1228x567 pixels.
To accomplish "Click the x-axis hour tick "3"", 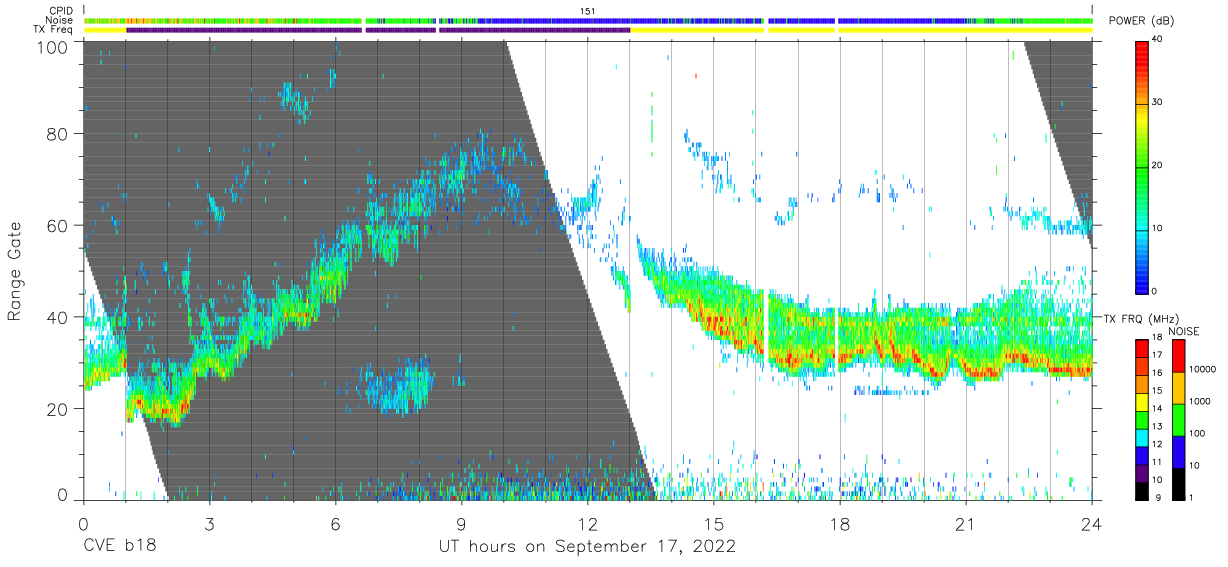I will tap(209, 524).
